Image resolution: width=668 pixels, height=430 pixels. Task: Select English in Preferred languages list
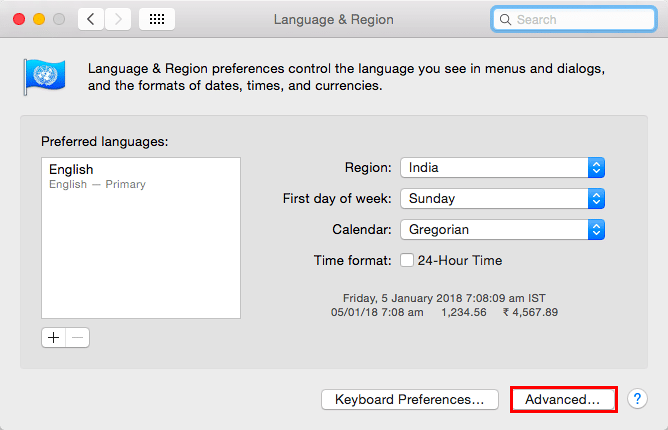pyautogui.click(x=141, y=176)
